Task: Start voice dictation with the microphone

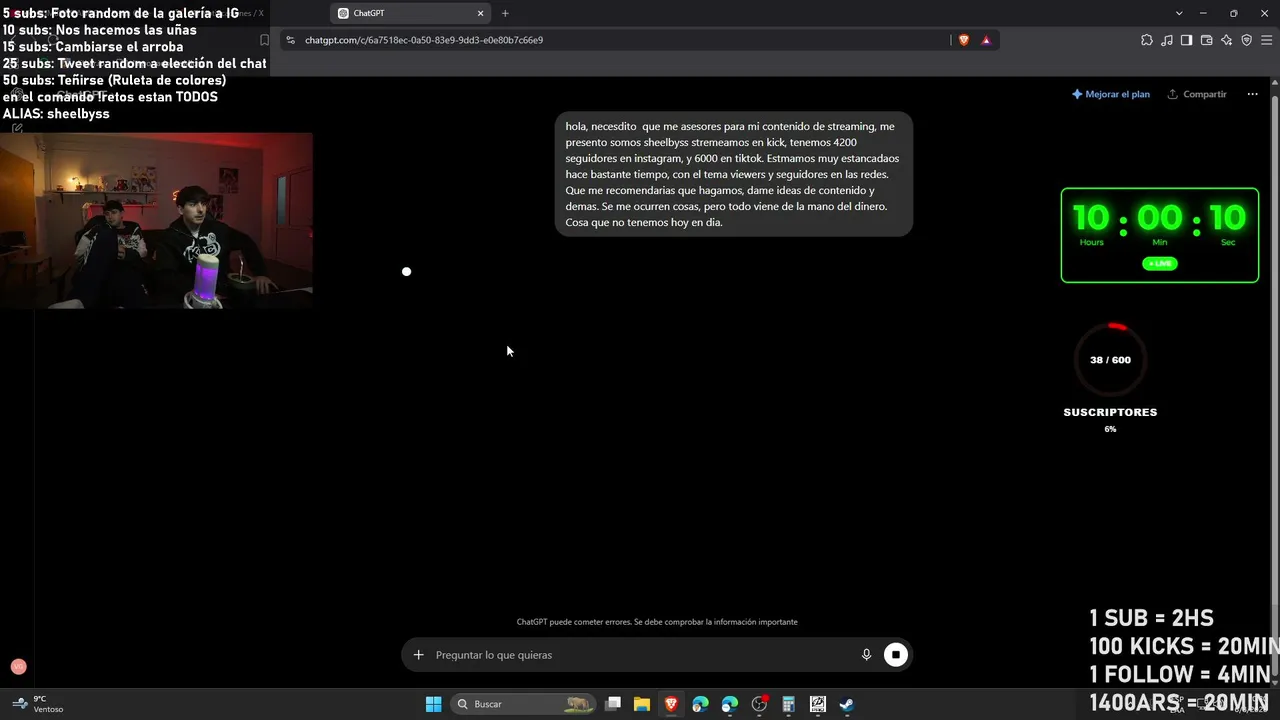Action: click(x=866, y=655)
